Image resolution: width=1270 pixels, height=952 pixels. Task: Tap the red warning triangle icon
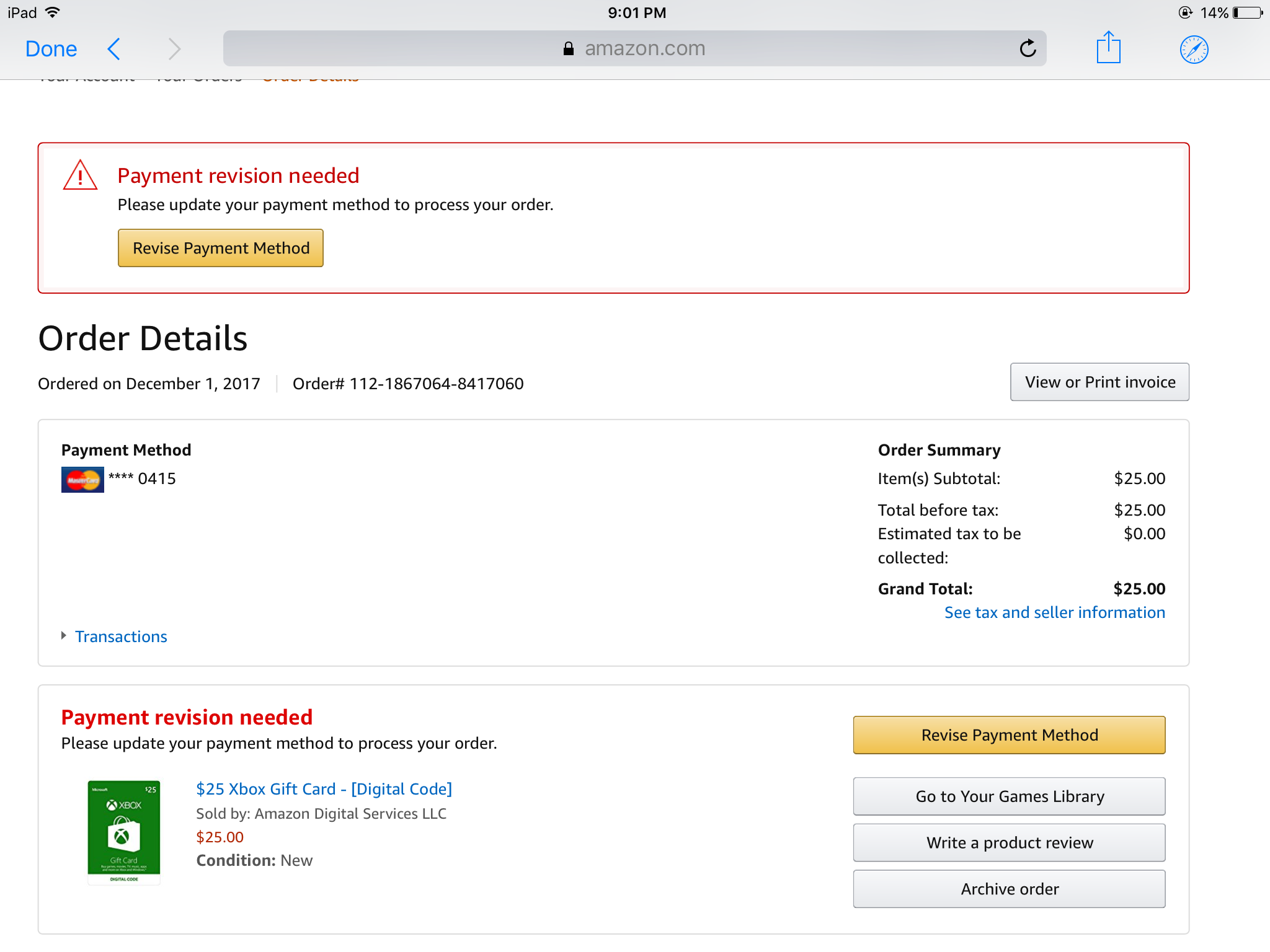(x=80, y=175)
